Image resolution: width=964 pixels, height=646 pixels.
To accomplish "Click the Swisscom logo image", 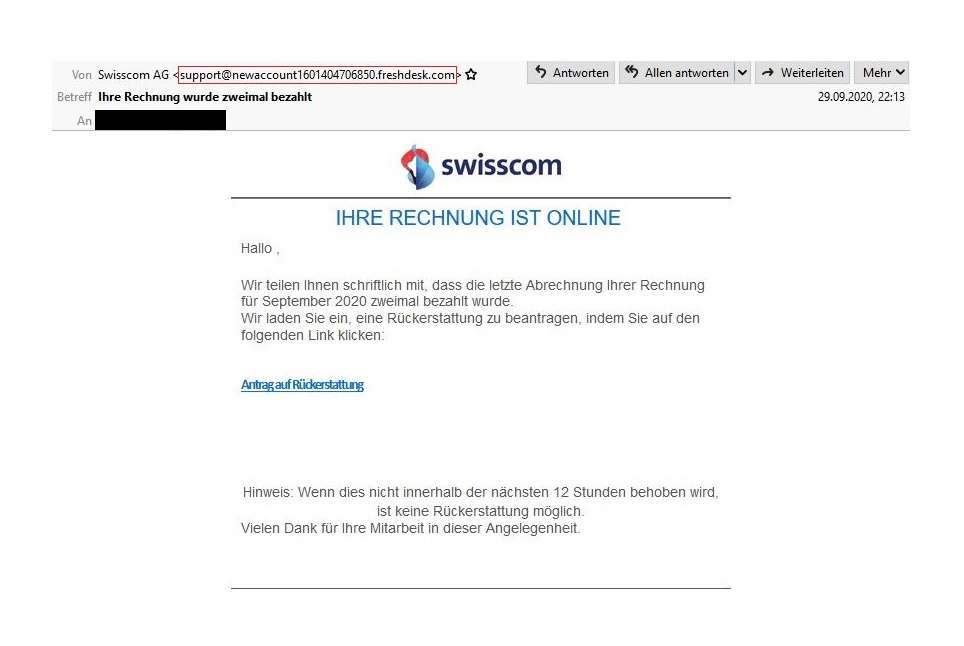I will [481, 167].
